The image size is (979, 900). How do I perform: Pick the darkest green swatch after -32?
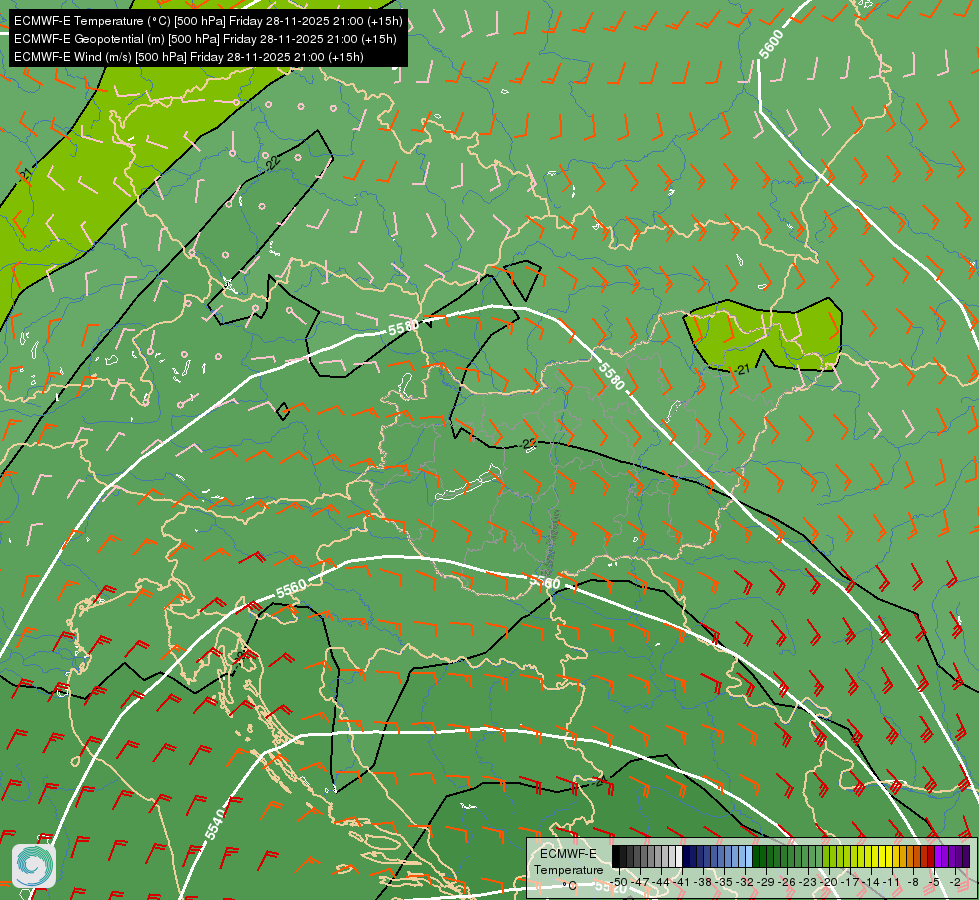[756, 856]
